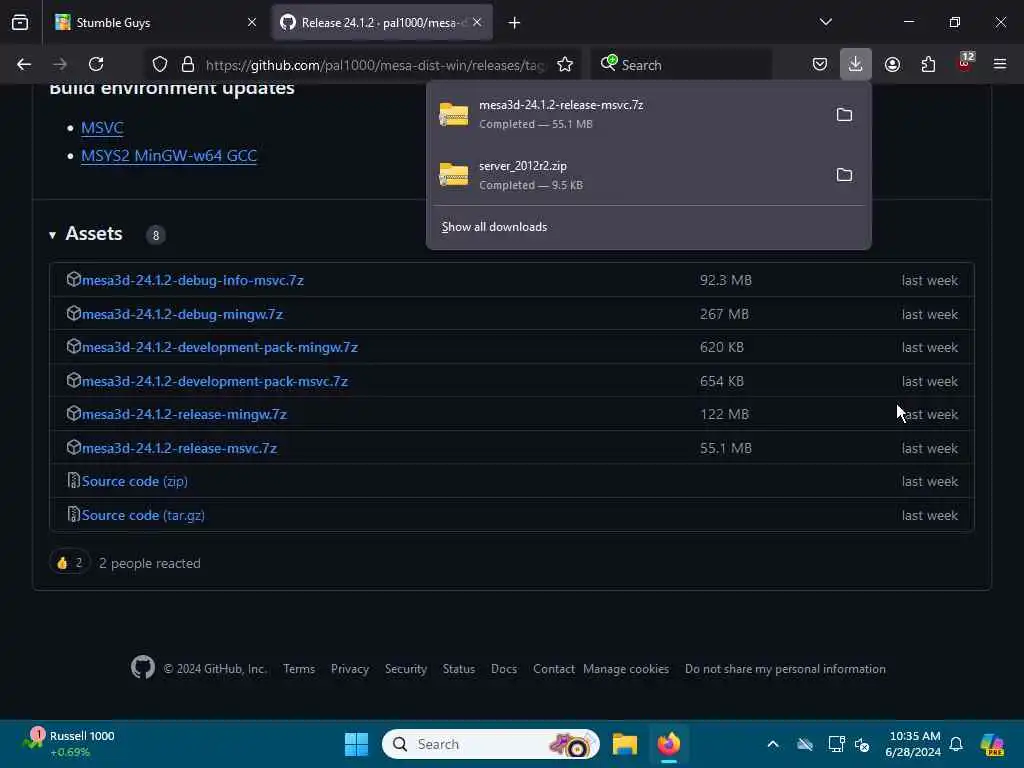Image resolution: width=1024 pixels, height=768 pixels.
Task: Reload the current GitHub page
Action: tap(96, 64)
